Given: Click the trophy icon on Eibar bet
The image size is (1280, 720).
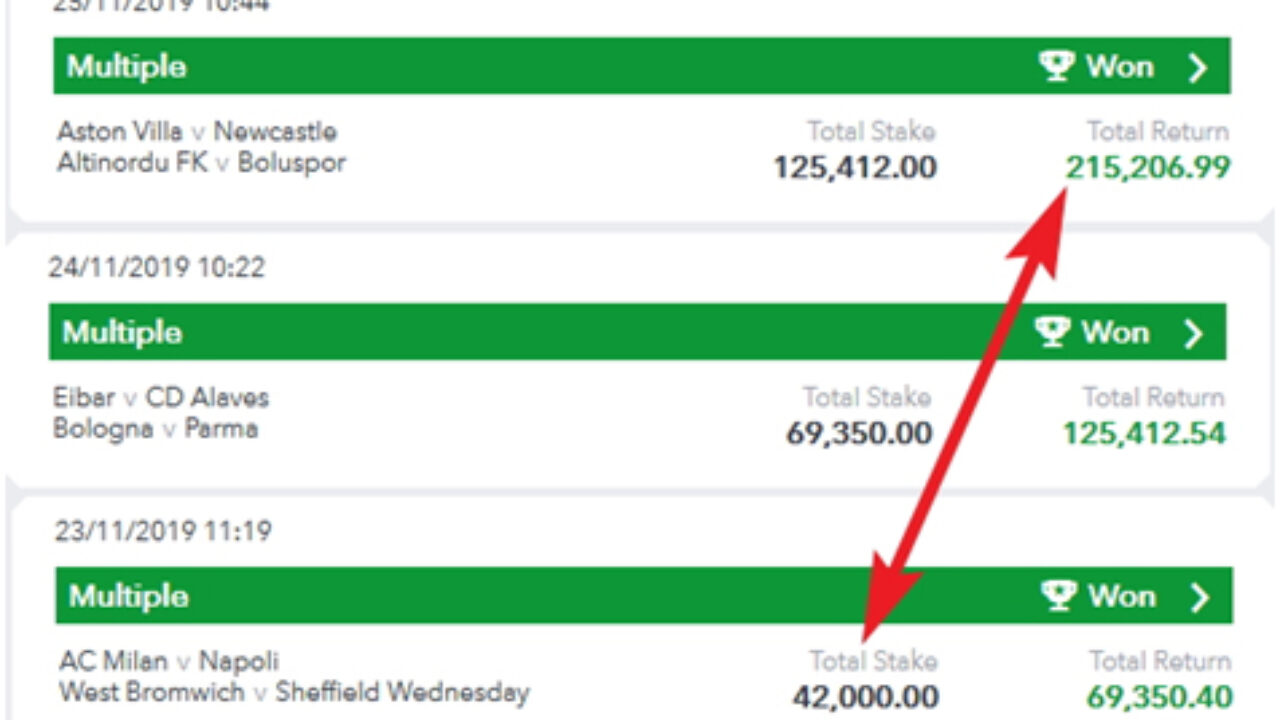Looking at the screenshot, I should (x=1052, y=332).
